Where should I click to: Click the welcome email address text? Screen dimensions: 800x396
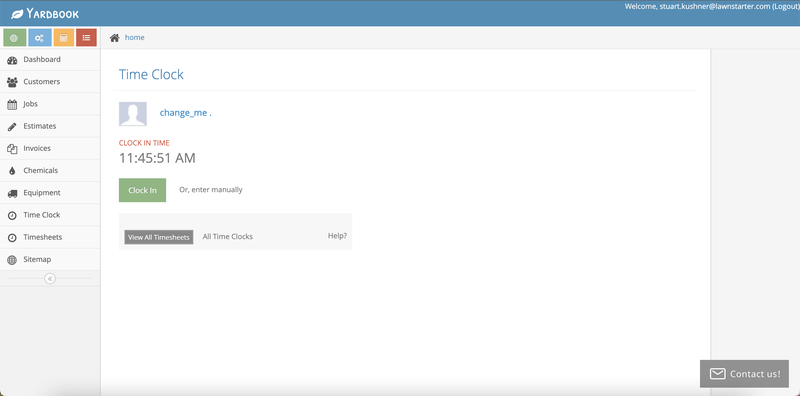pyautogui.click(x=714, y=7)
